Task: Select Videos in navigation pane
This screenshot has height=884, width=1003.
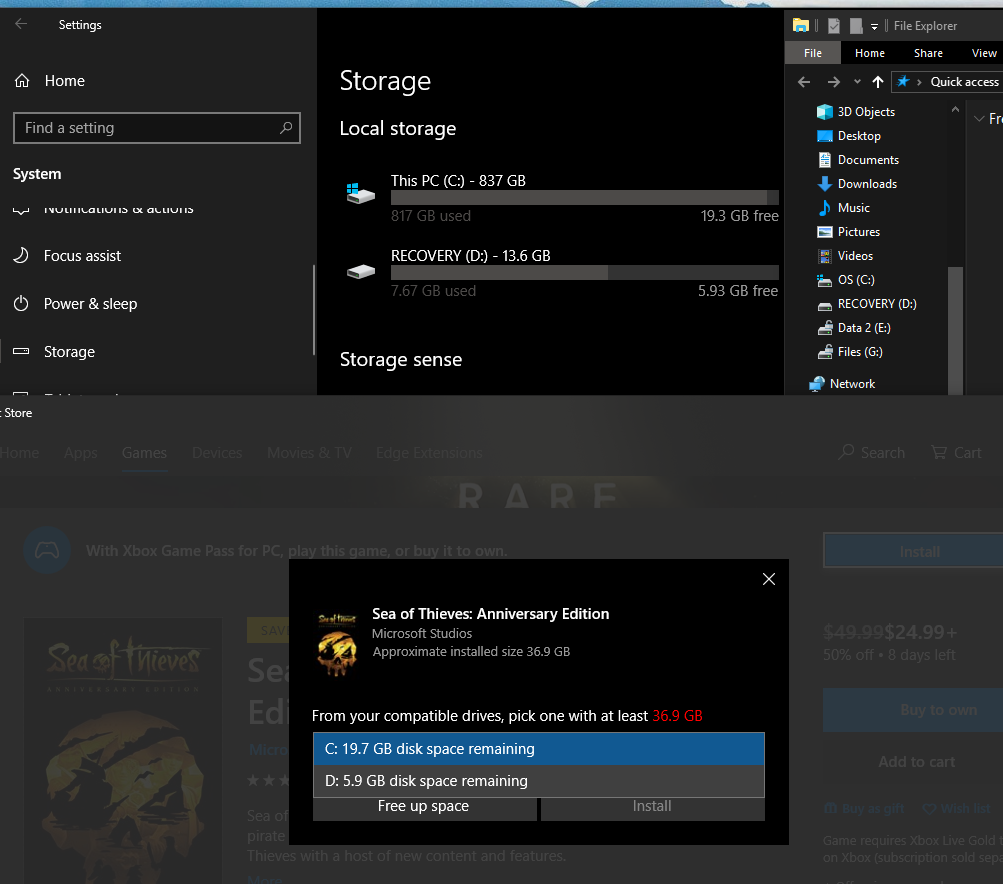Action: [845, 256]
